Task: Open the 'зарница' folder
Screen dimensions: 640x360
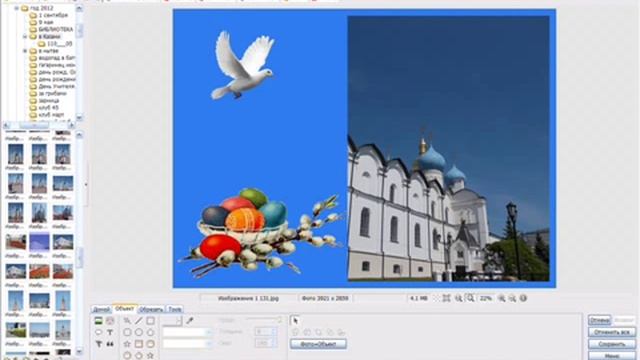Action: 49,101
